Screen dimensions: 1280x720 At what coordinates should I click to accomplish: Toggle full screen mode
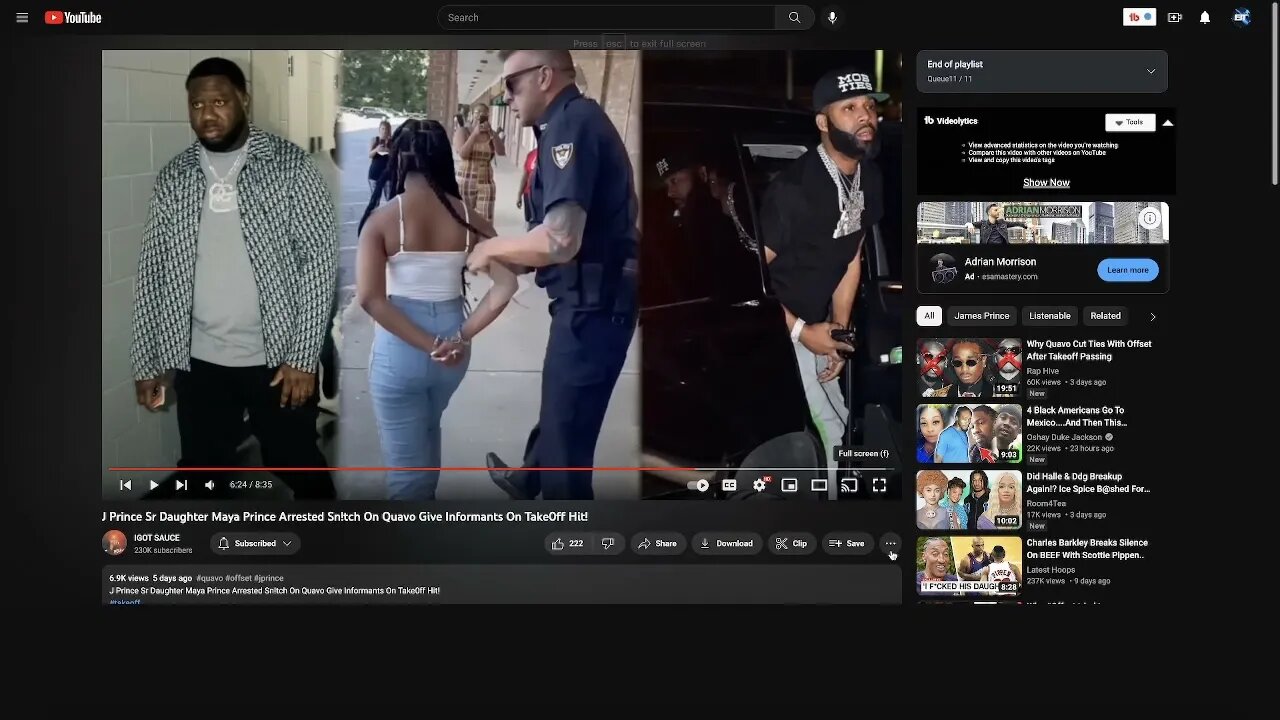(879, 485)
